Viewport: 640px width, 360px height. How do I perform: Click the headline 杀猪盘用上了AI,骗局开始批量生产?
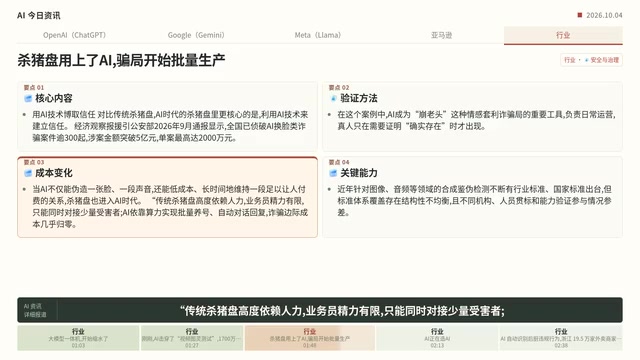121,60
